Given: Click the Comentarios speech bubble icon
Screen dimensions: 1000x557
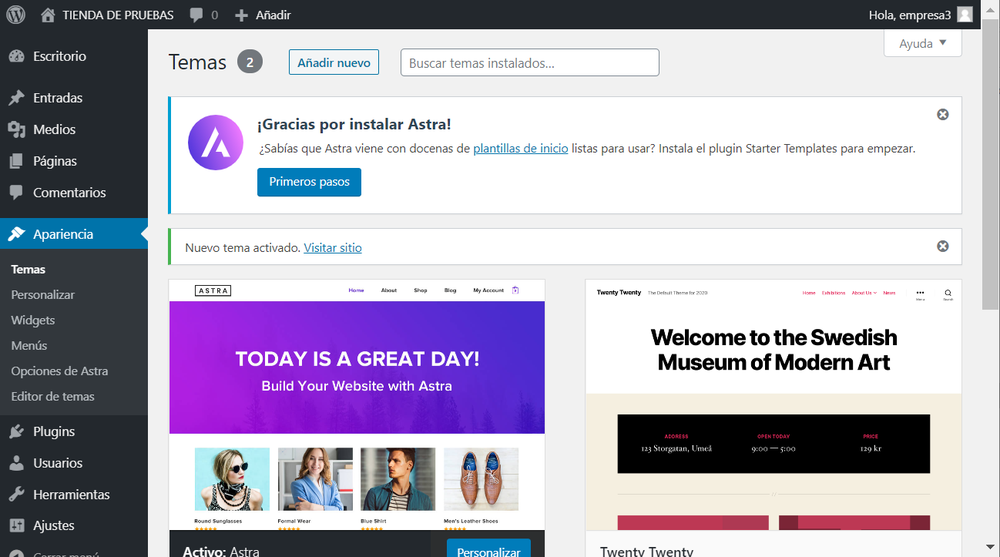Looking at the screenshot, I should (17, 192).
